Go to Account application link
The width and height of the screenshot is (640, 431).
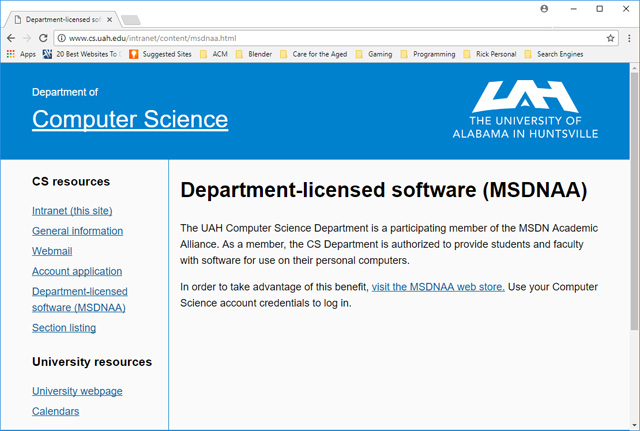(x=77, y=271)
